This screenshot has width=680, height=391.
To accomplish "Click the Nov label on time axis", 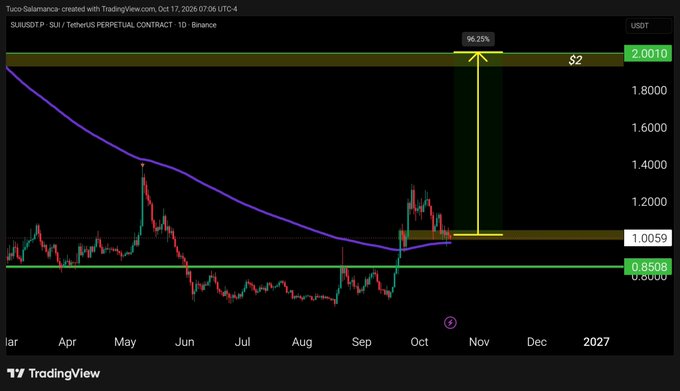I will point(479,342).
